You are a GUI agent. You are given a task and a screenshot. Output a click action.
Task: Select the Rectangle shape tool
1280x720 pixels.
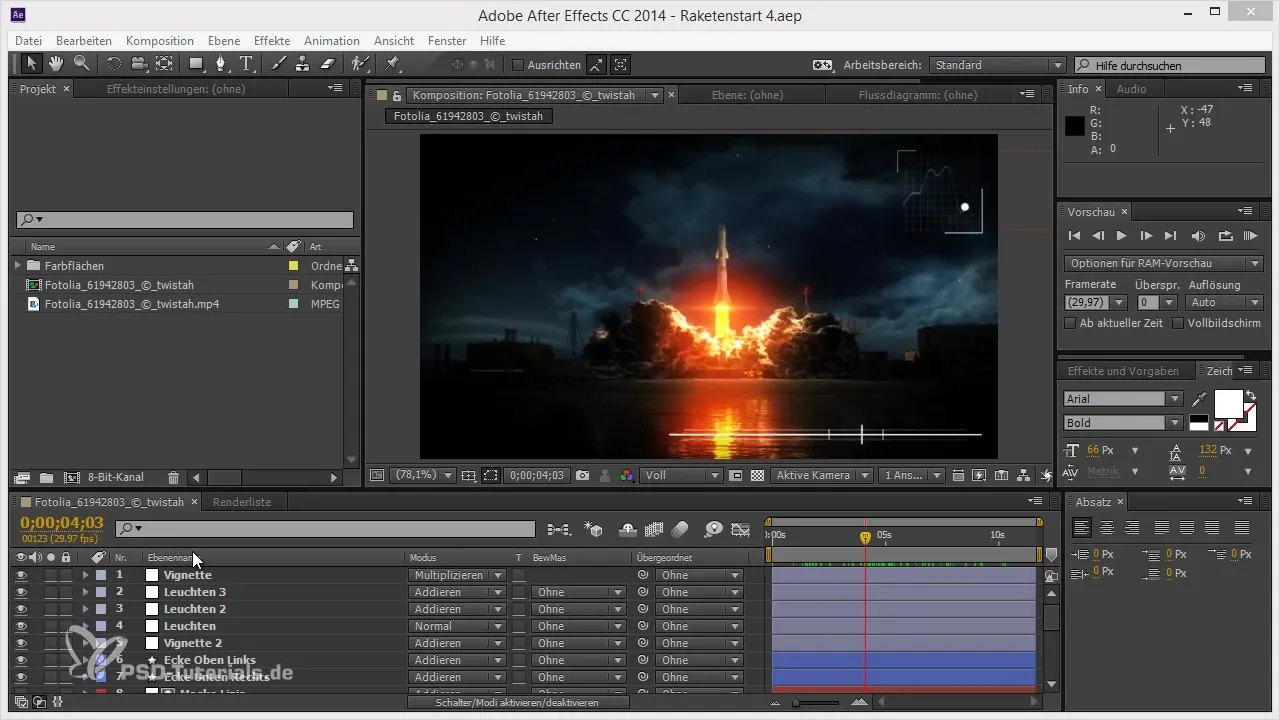click(x=197, y=64)
